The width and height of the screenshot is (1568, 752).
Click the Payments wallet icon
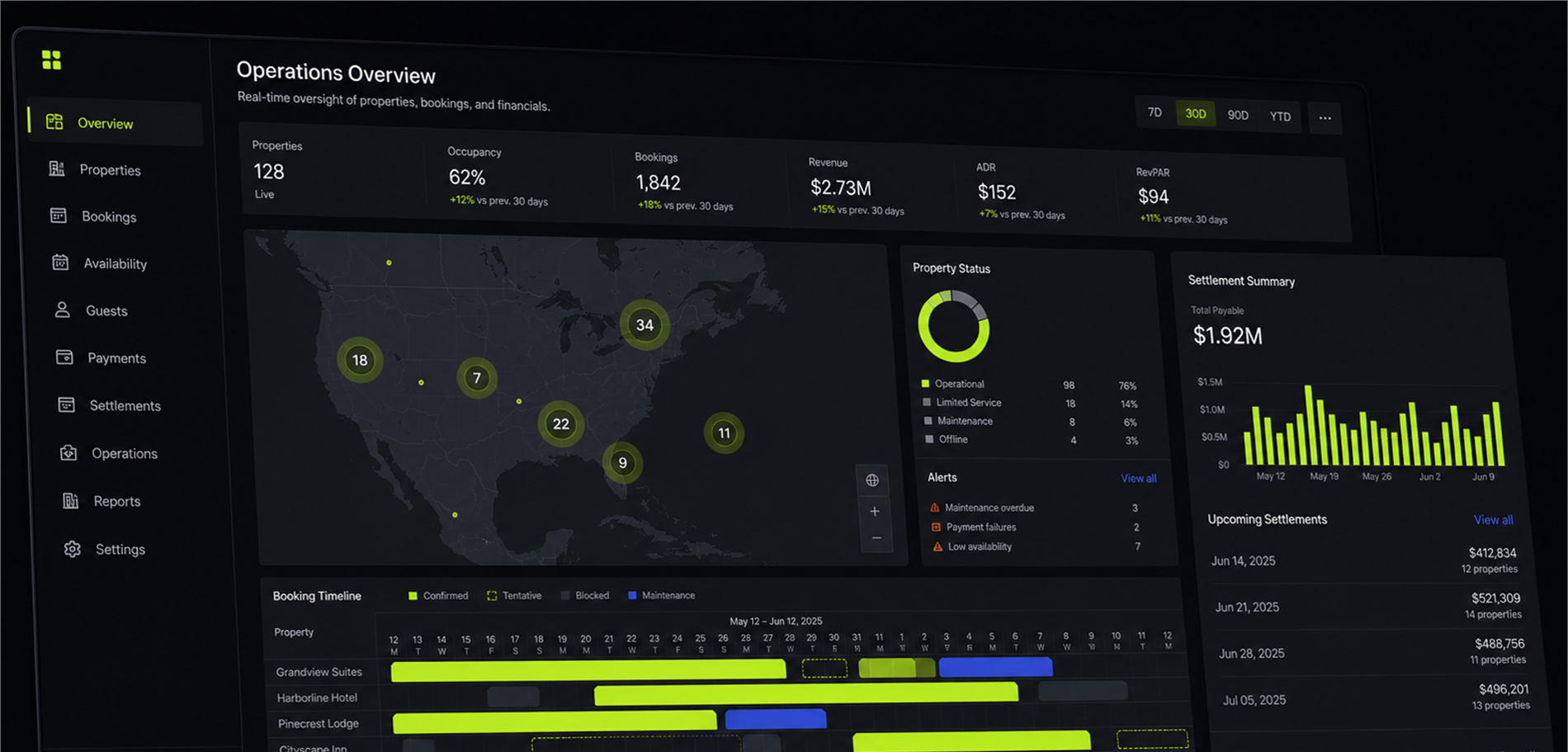[x=64, y=357]
